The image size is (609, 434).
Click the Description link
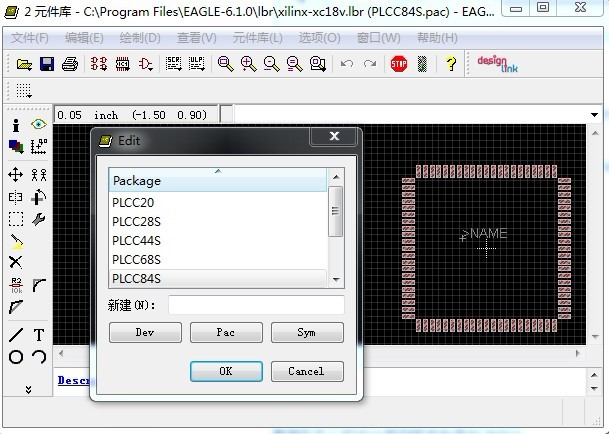74,380
